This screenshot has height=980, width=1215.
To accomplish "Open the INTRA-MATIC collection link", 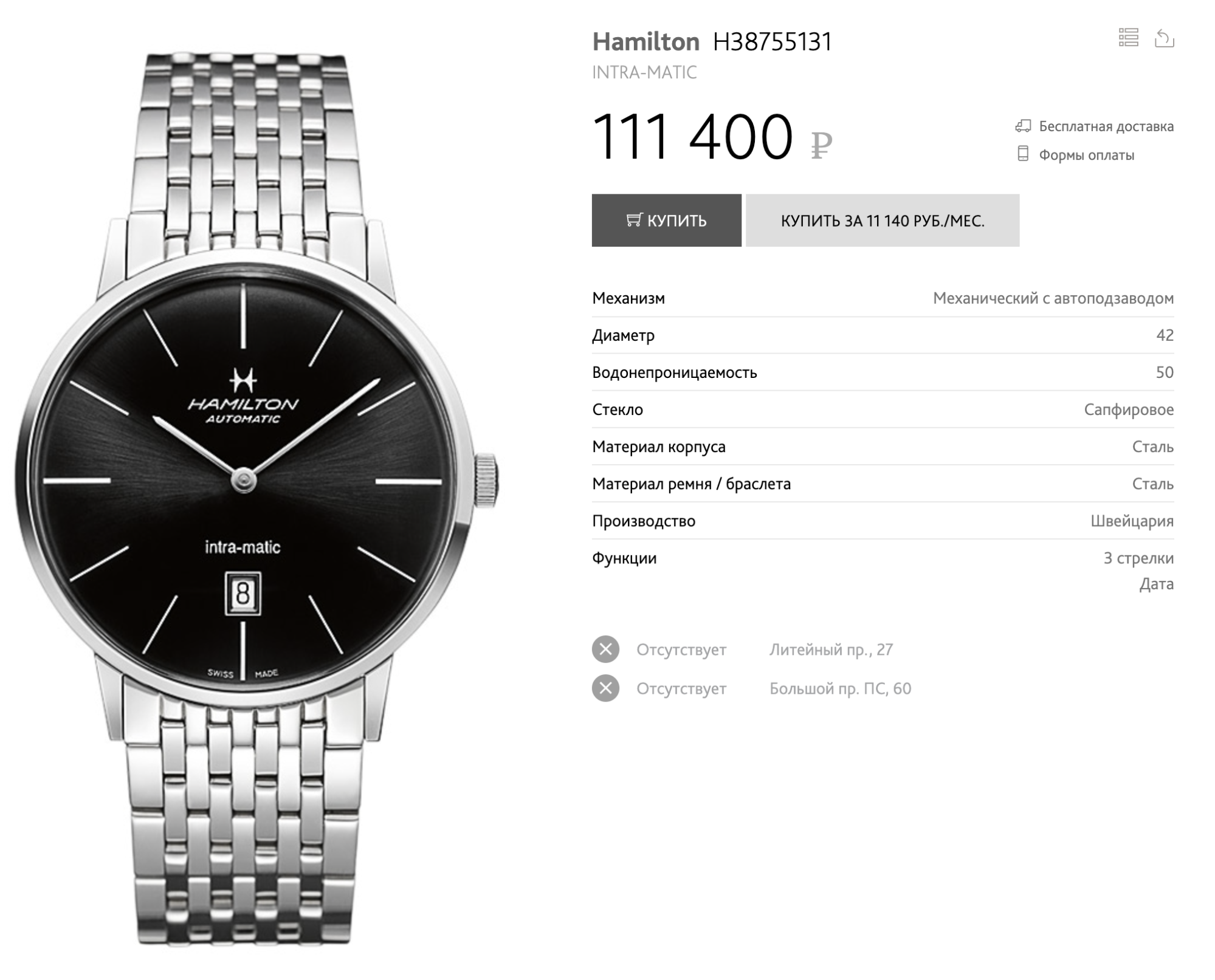I will 644,72.
